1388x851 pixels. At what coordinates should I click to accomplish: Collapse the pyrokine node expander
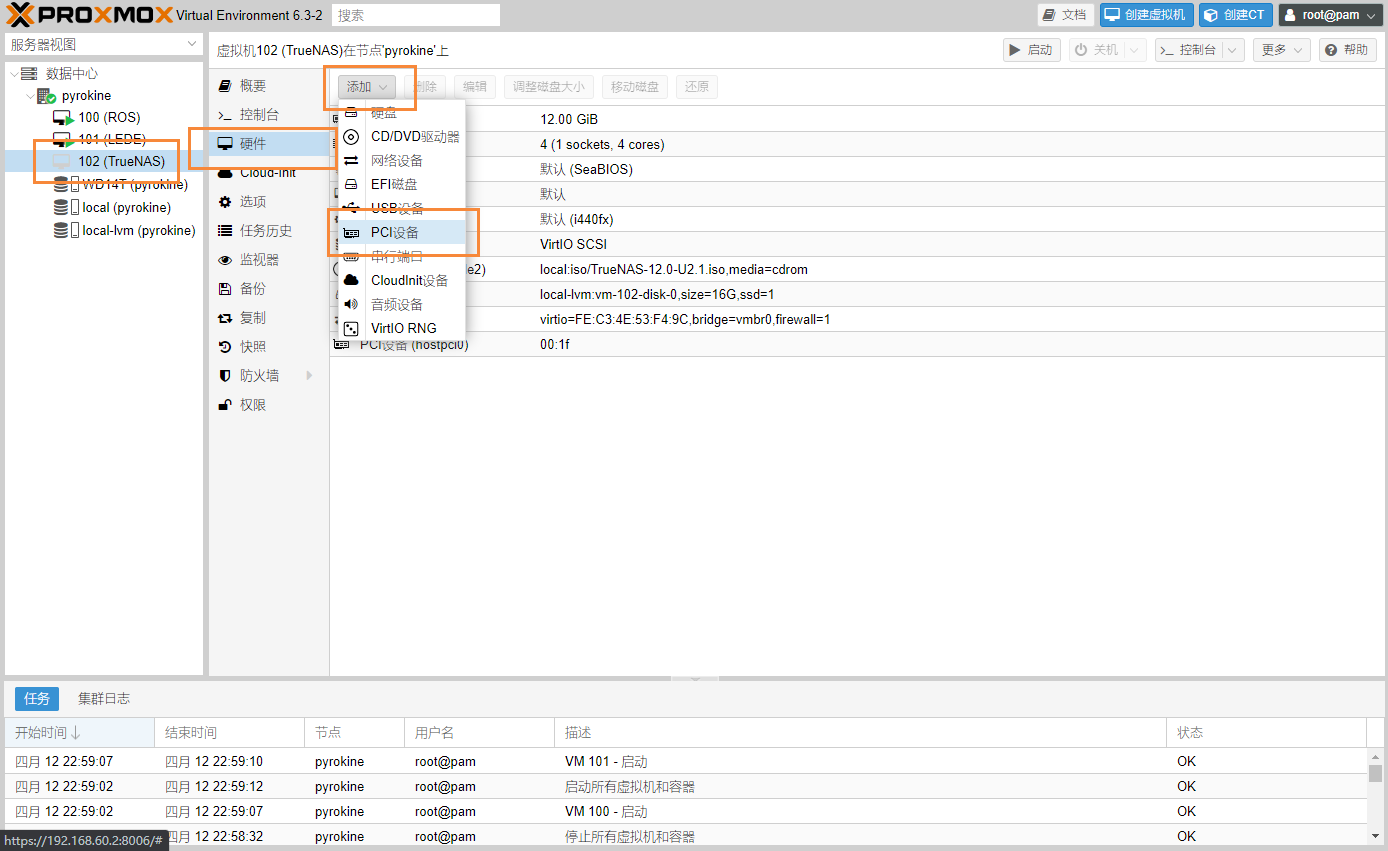click(30, 97)
